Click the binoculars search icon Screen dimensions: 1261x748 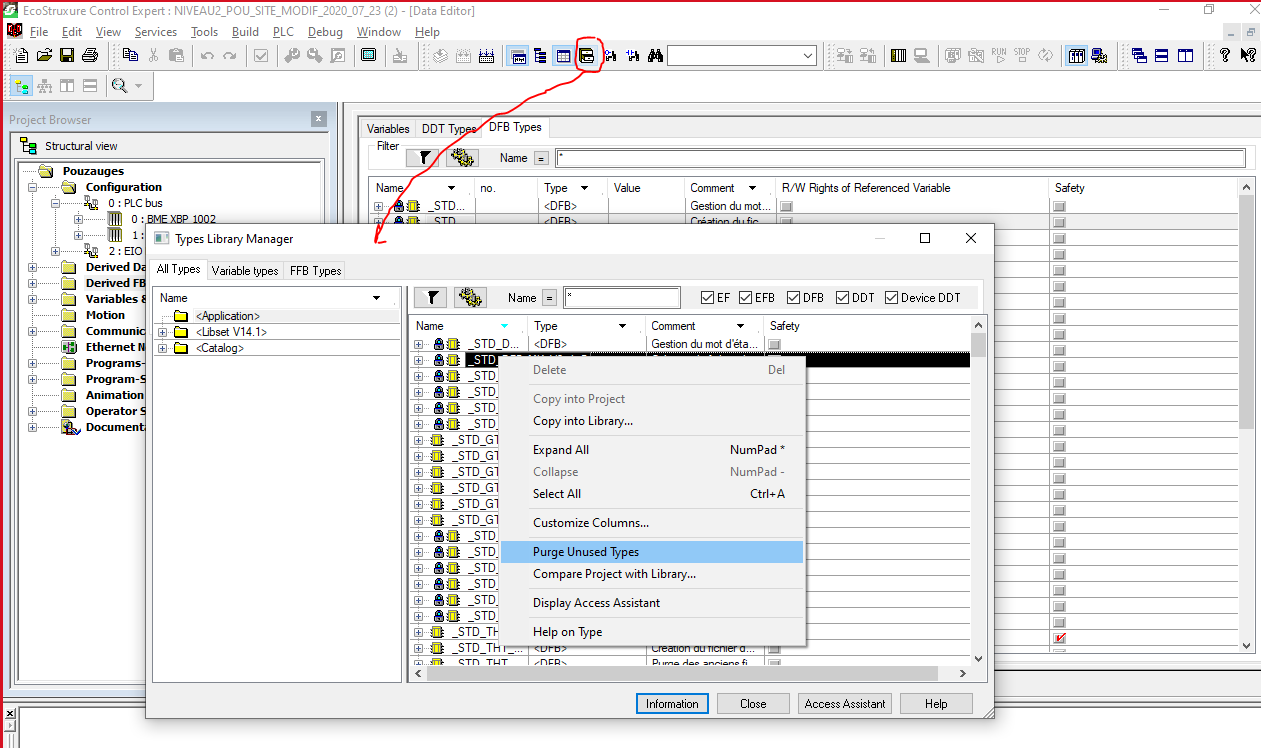click(x=655, y=55)
